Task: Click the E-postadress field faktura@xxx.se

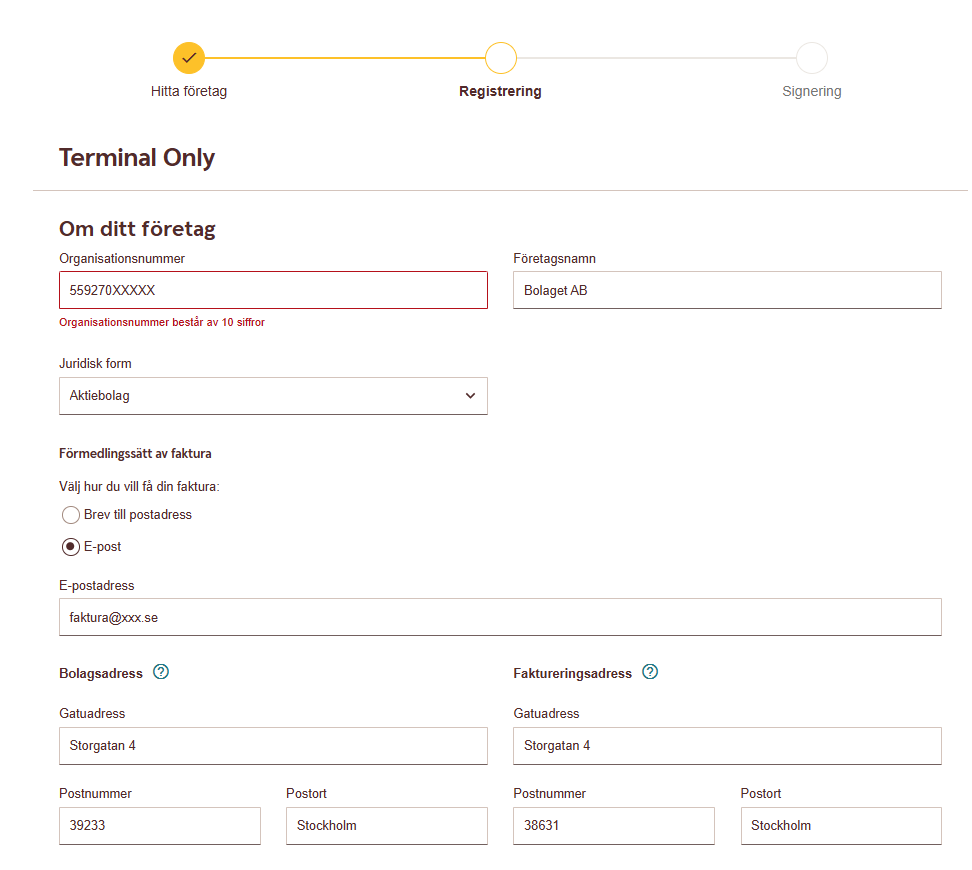Action: 500,617
